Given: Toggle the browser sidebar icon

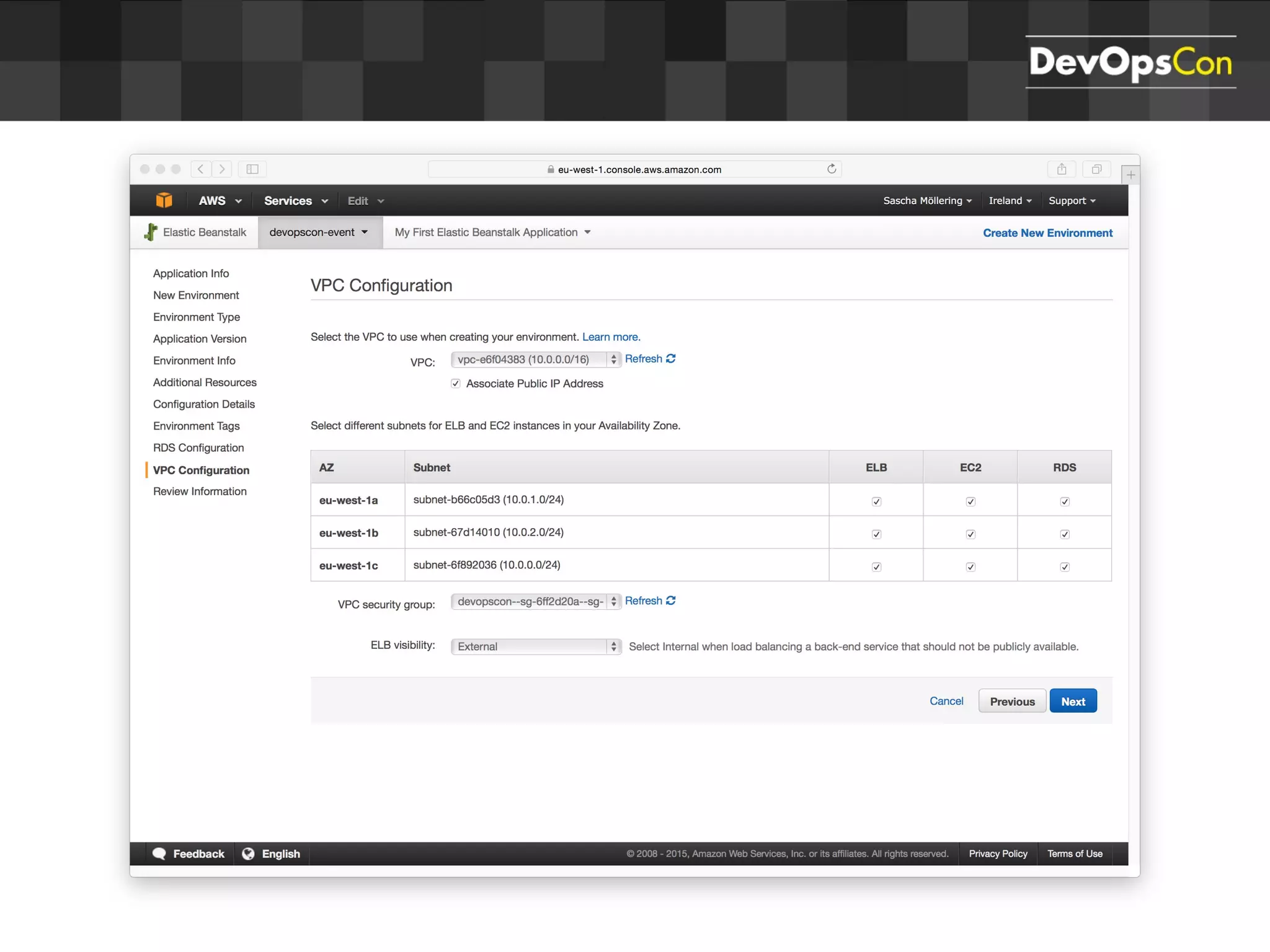Looking at the screenshot, I should tap(252, 169).
